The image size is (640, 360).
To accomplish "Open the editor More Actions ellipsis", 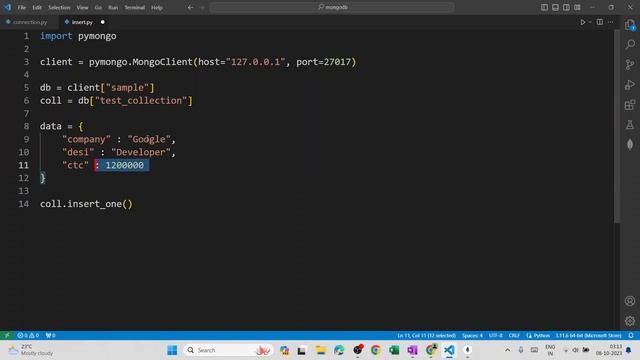I will click(611, 22).
